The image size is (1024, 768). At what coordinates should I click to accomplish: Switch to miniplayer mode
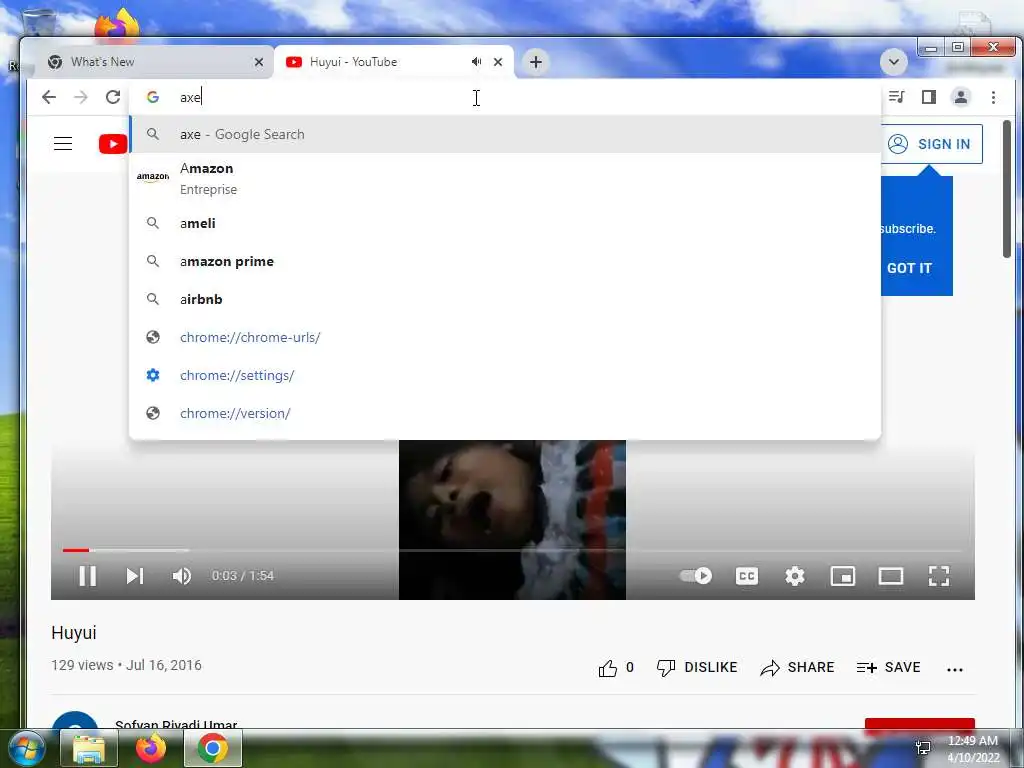pos(842,576)
